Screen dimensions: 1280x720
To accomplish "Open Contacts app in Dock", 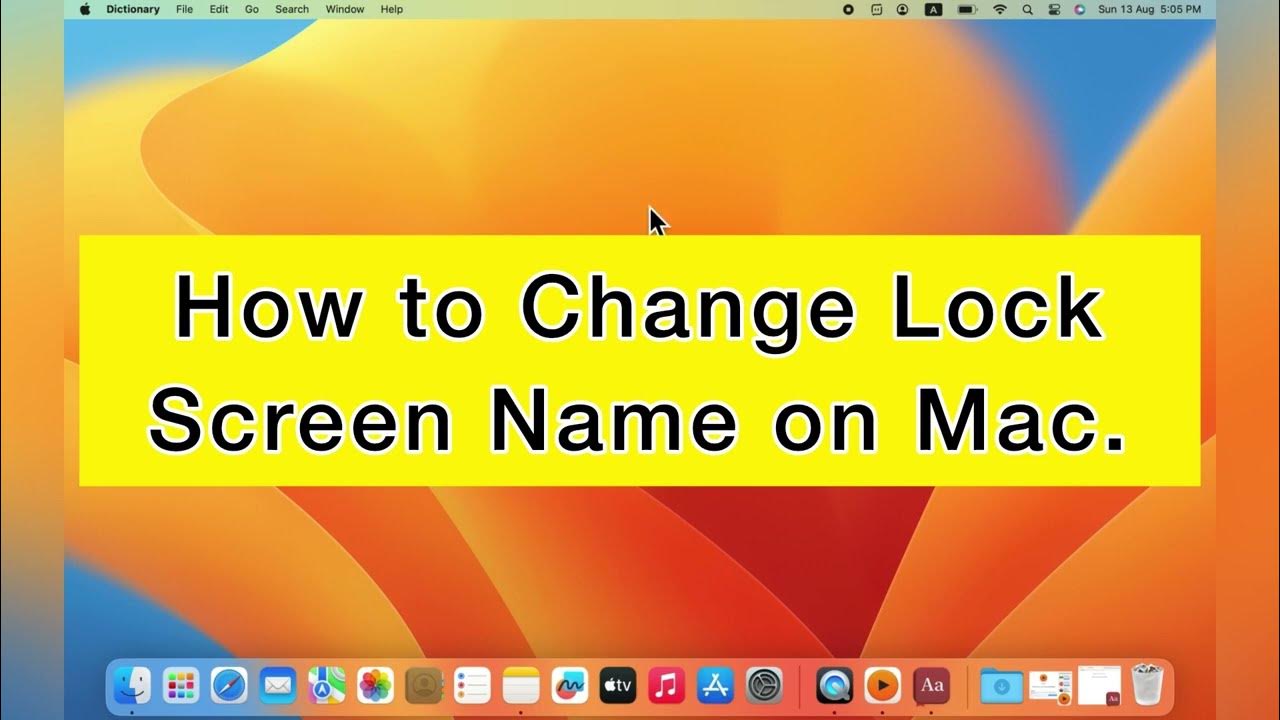I will (424, 685).
